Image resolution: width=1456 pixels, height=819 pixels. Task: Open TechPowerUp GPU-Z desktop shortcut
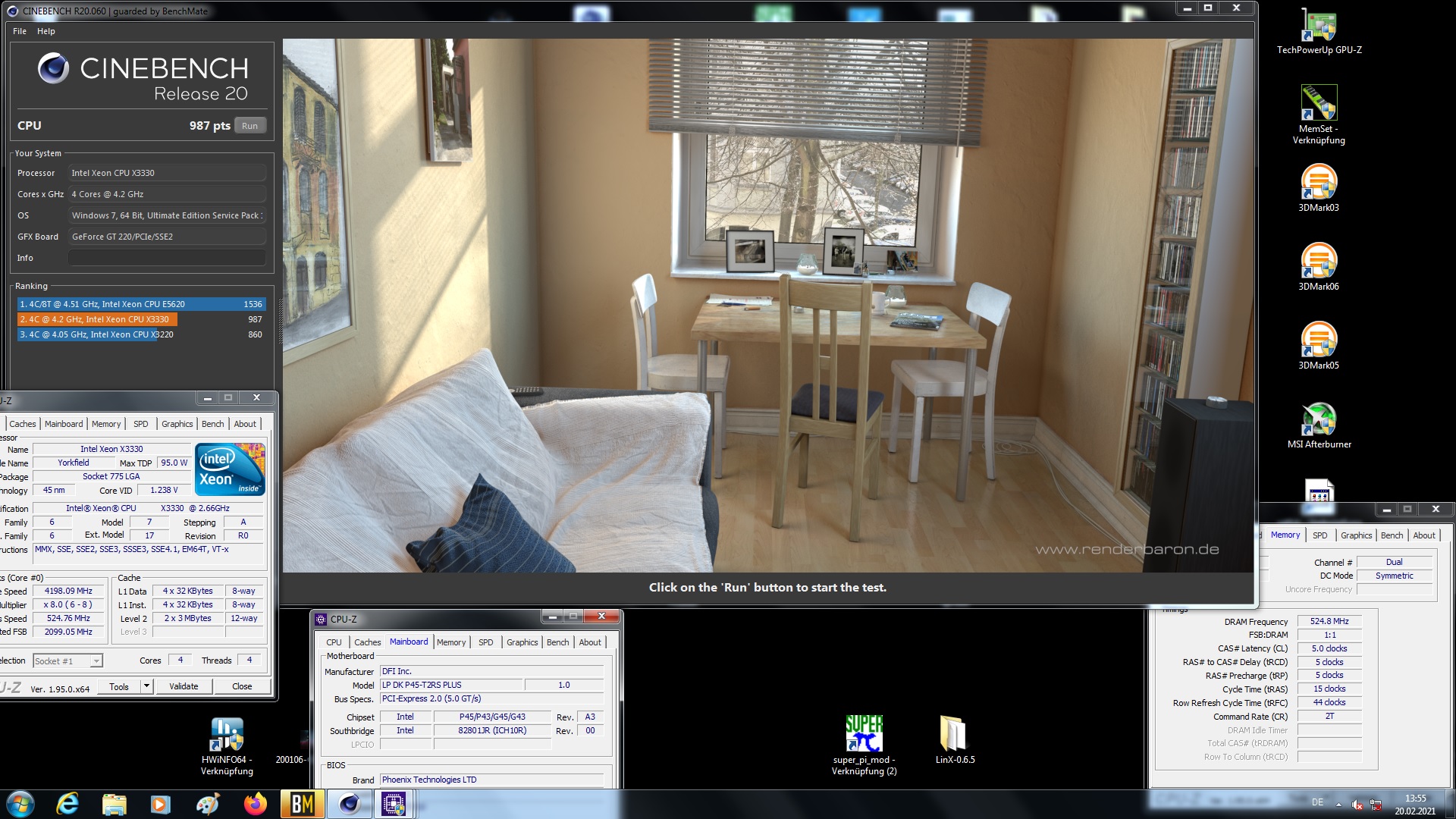(x=1319, y=32)
